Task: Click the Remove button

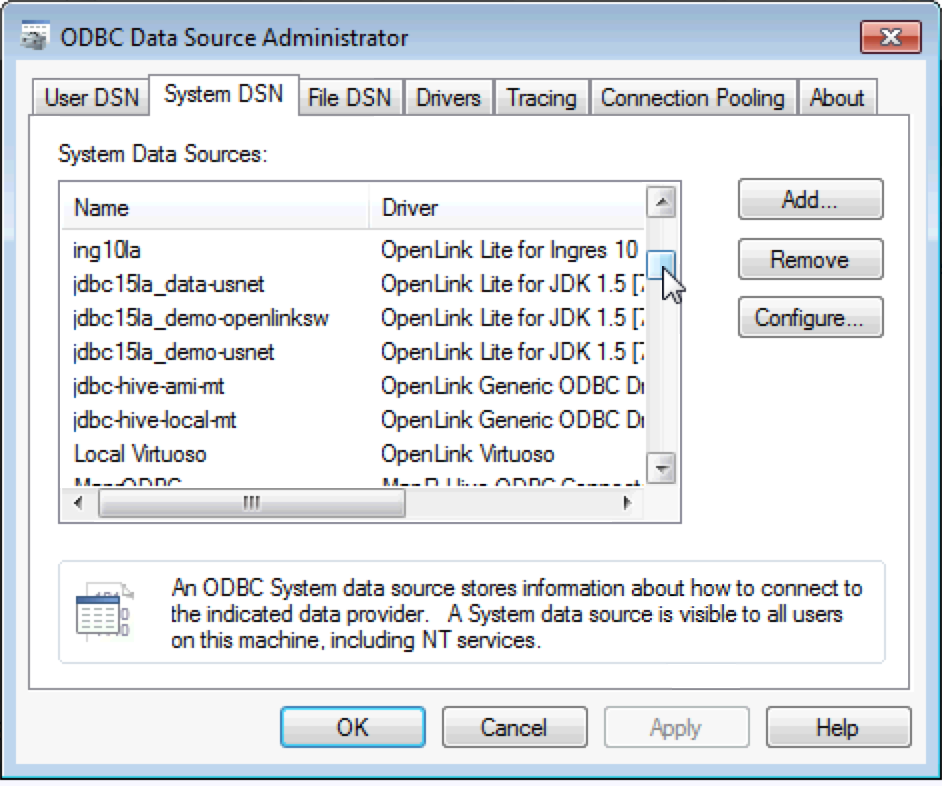Action: tap(810, 260)
